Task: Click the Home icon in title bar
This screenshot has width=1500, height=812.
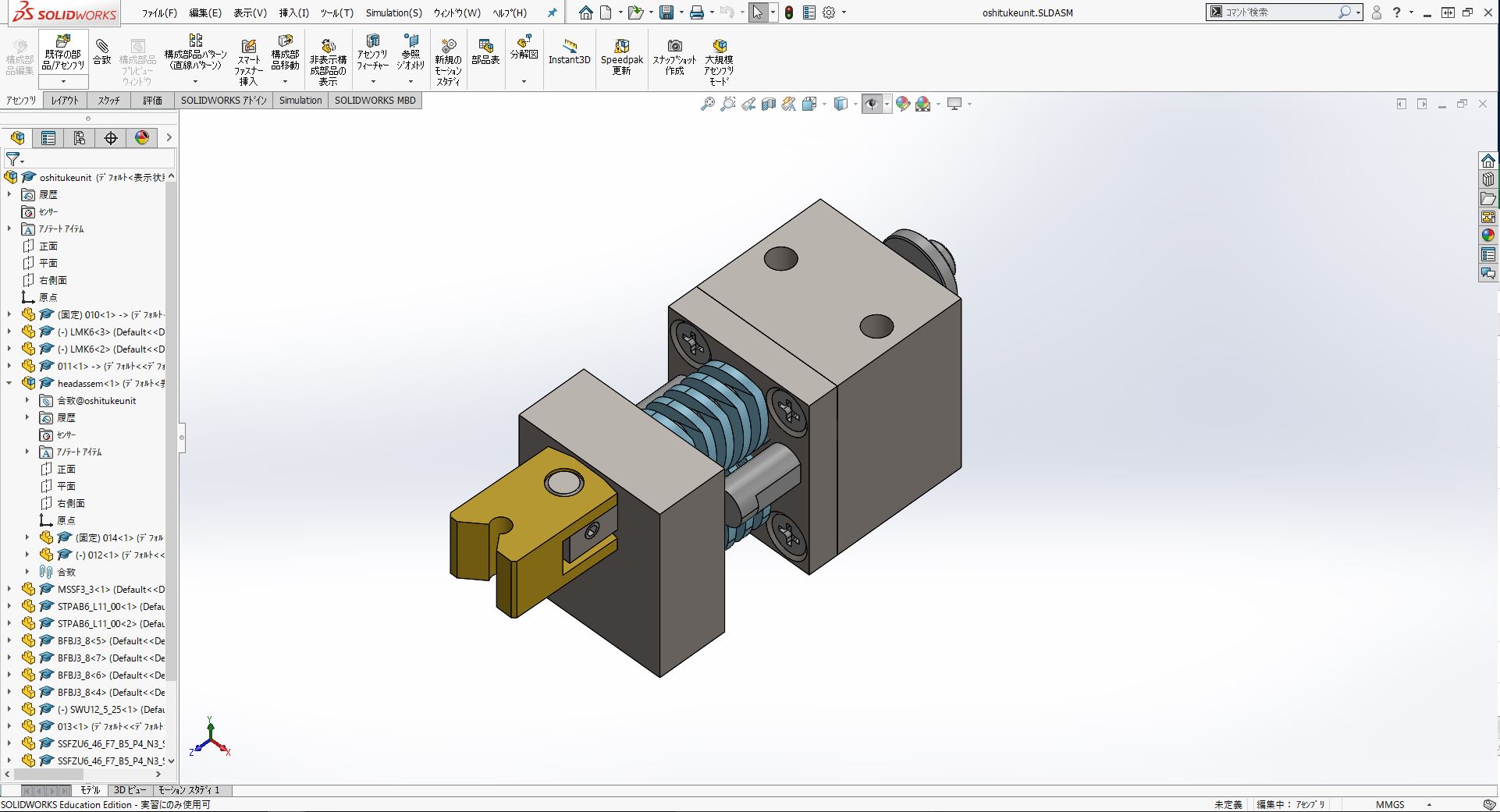Action: tap(586, 12)
